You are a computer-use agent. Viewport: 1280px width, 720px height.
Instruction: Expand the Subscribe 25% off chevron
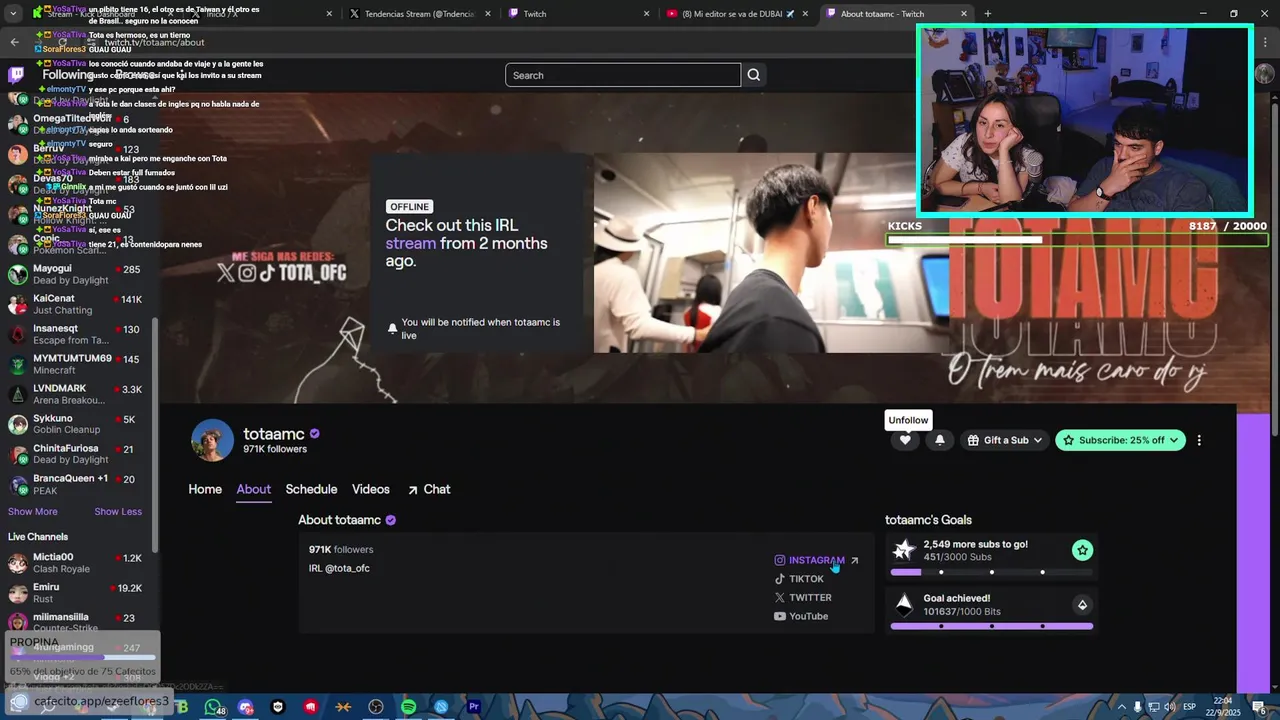pyautogui.click(x=1174, y=440)
